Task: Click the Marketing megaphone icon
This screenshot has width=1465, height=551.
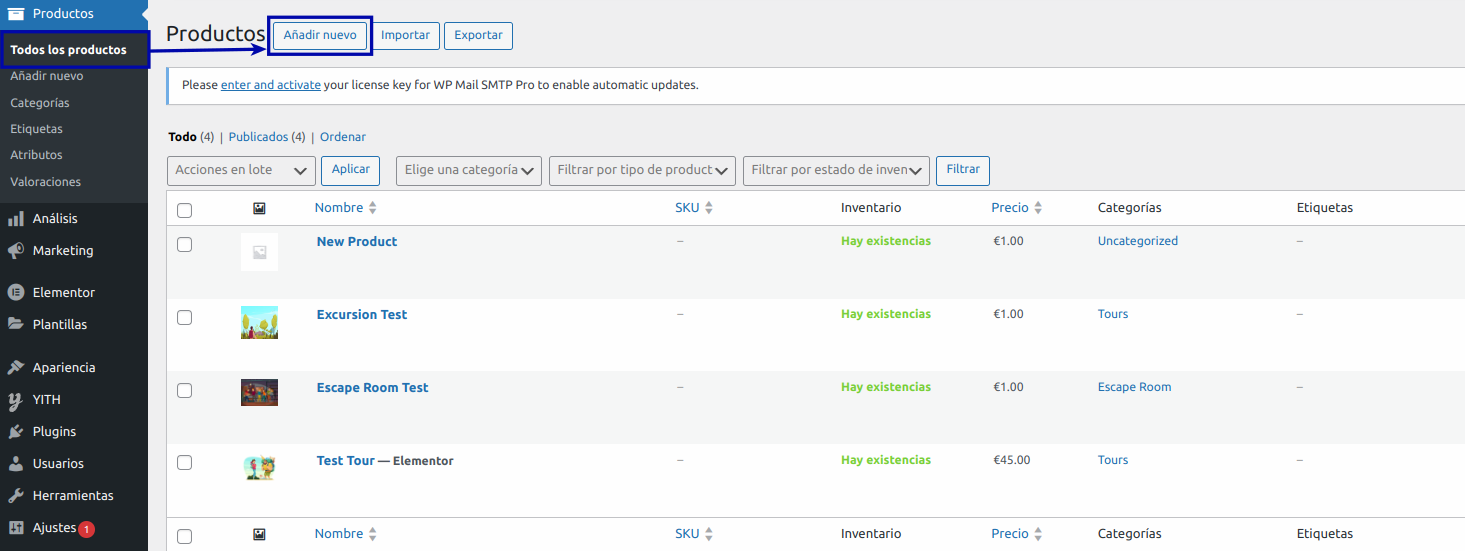Action: tap(16, 251)
